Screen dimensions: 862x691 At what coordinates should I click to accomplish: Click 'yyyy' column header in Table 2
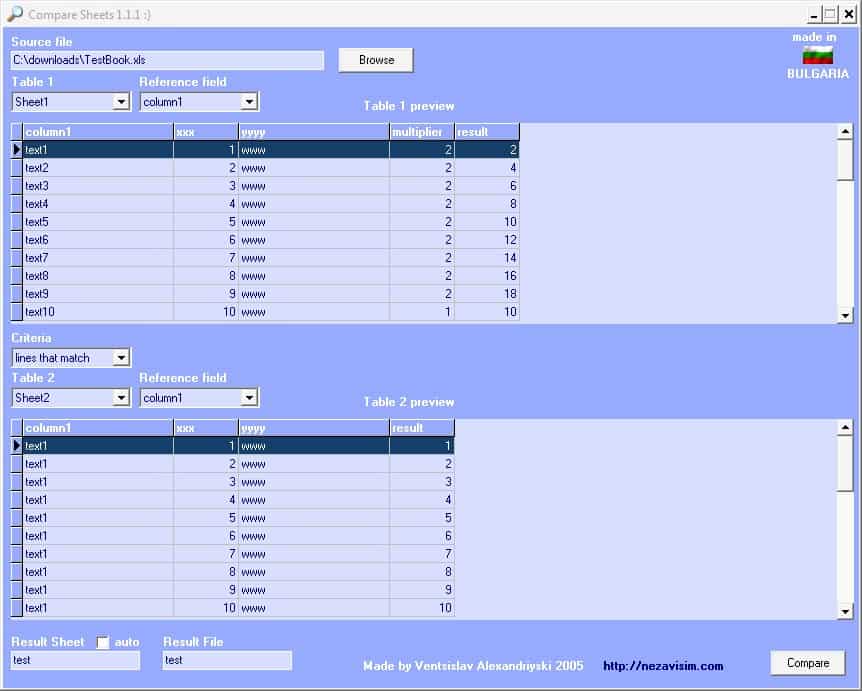[x=314, y=428]
